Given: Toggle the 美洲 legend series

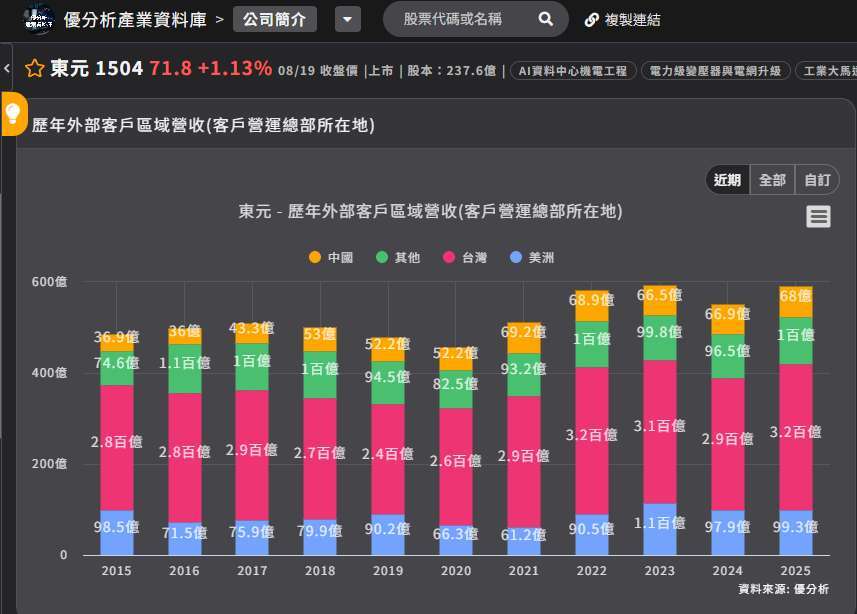Looking at the screenshot, I should click(x=532, y=258).
